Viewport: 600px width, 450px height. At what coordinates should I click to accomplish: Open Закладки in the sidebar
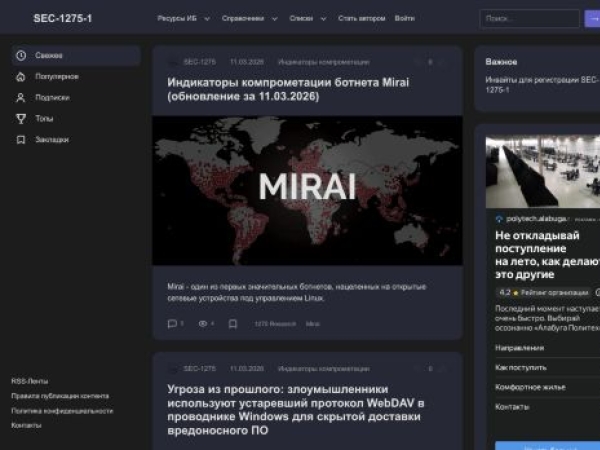52,140
